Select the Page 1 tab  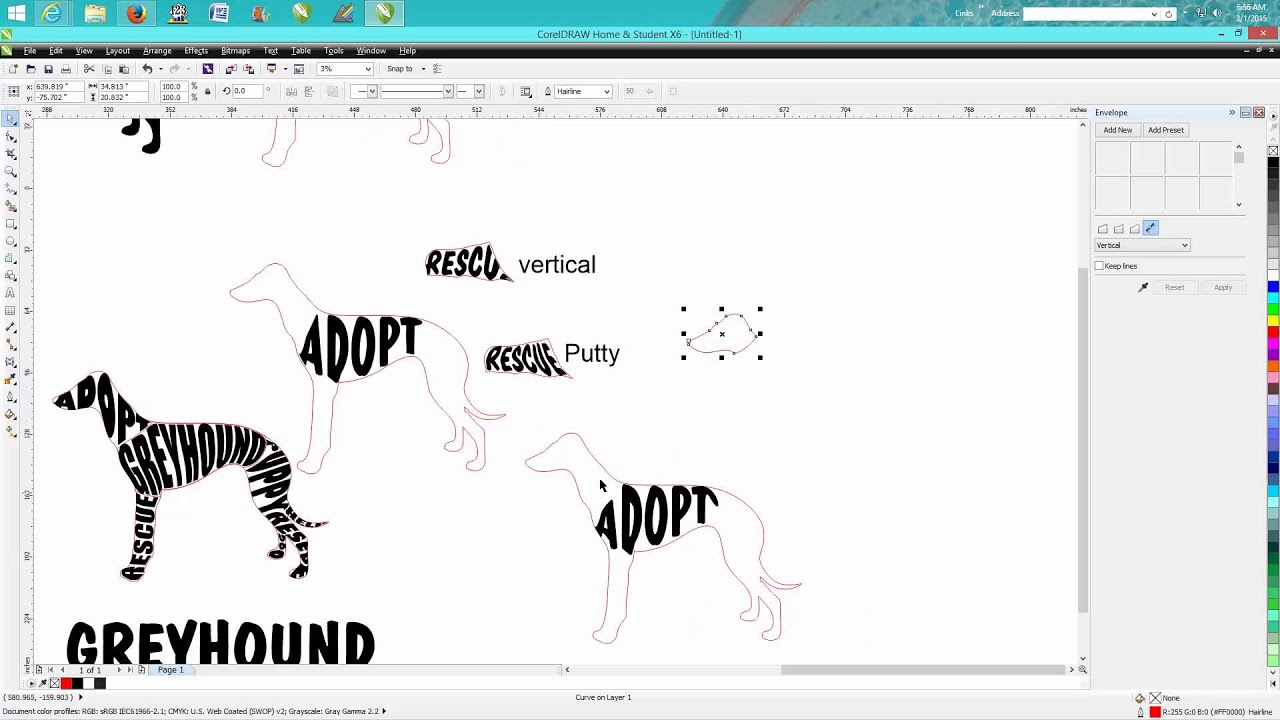pyautogui.click(x=170, y=670)
